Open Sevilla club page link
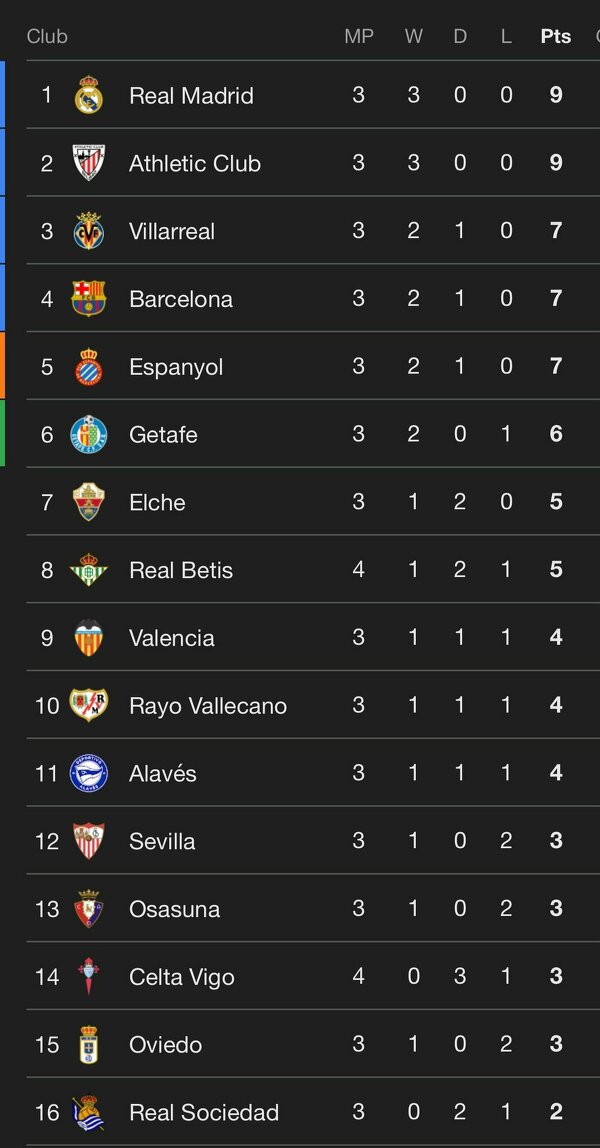This screenshot has width=600, height=1148. point(162,841)
